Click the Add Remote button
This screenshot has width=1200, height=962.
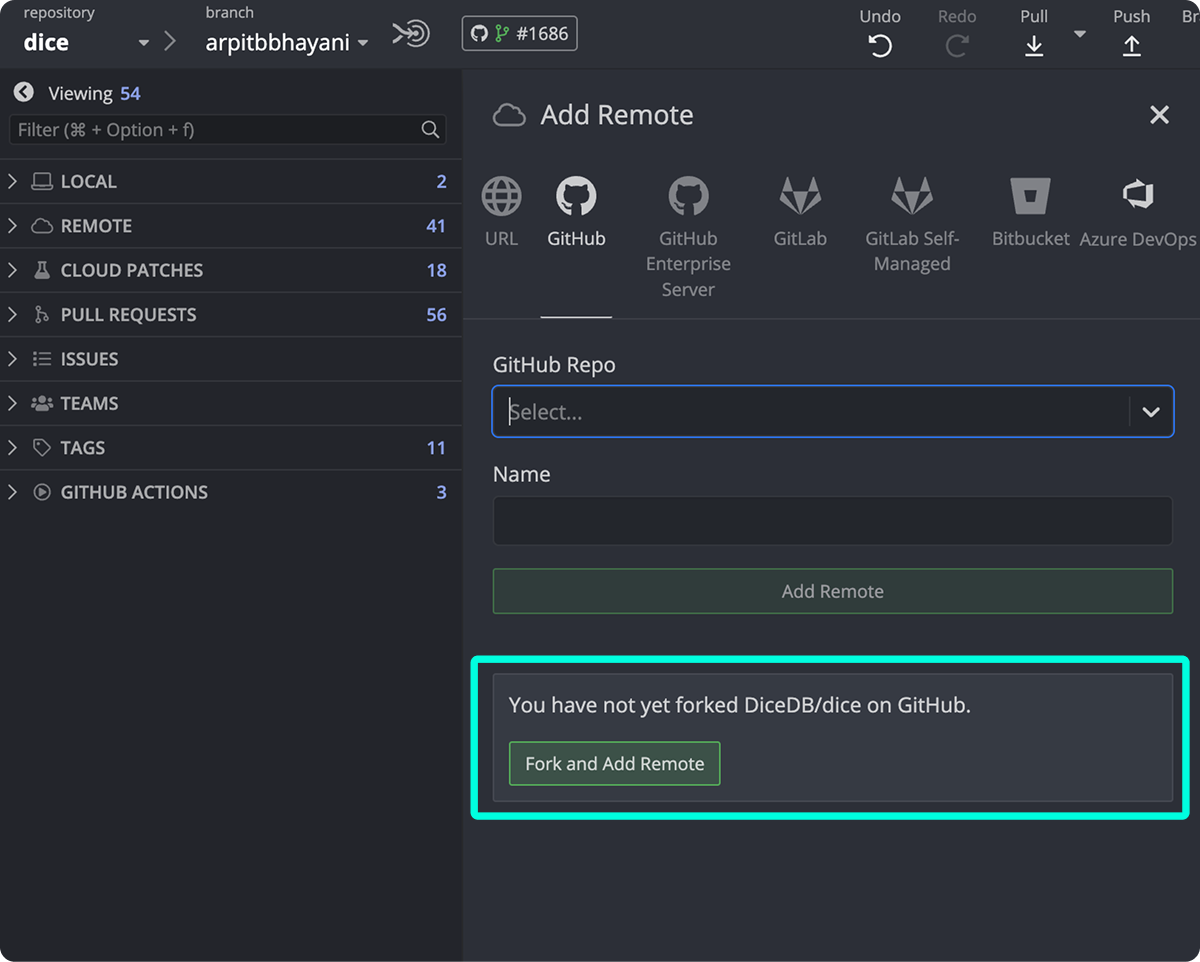click(832, 591)
